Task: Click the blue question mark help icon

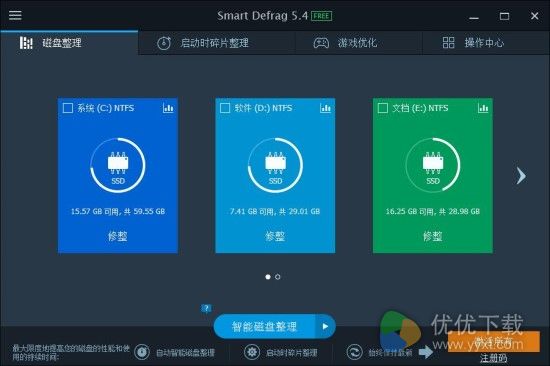Action: tap(206, 308)
